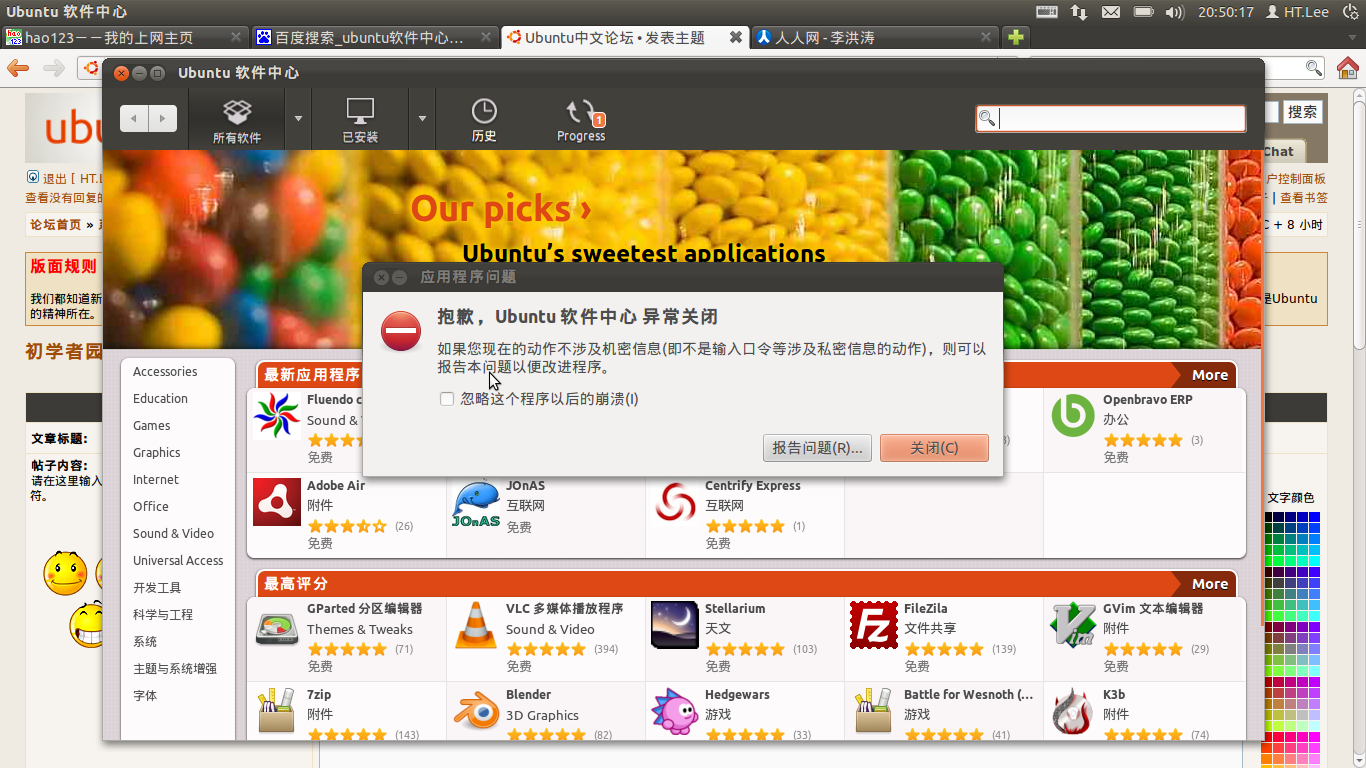Open the mail envelope indicator
The height and width of the screenshot is (768, 1366).
(1111, 12)
